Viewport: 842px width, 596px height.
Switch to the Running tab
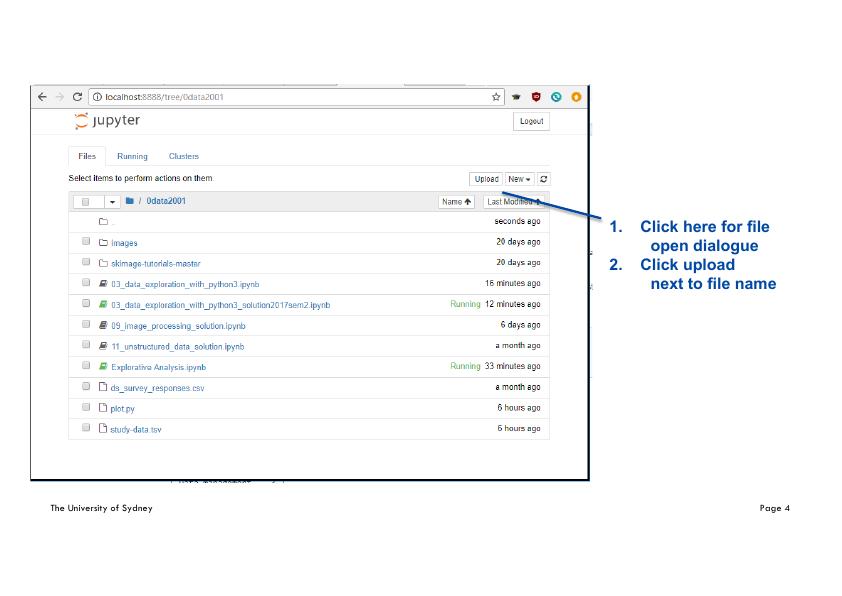(x=132, y=156)
